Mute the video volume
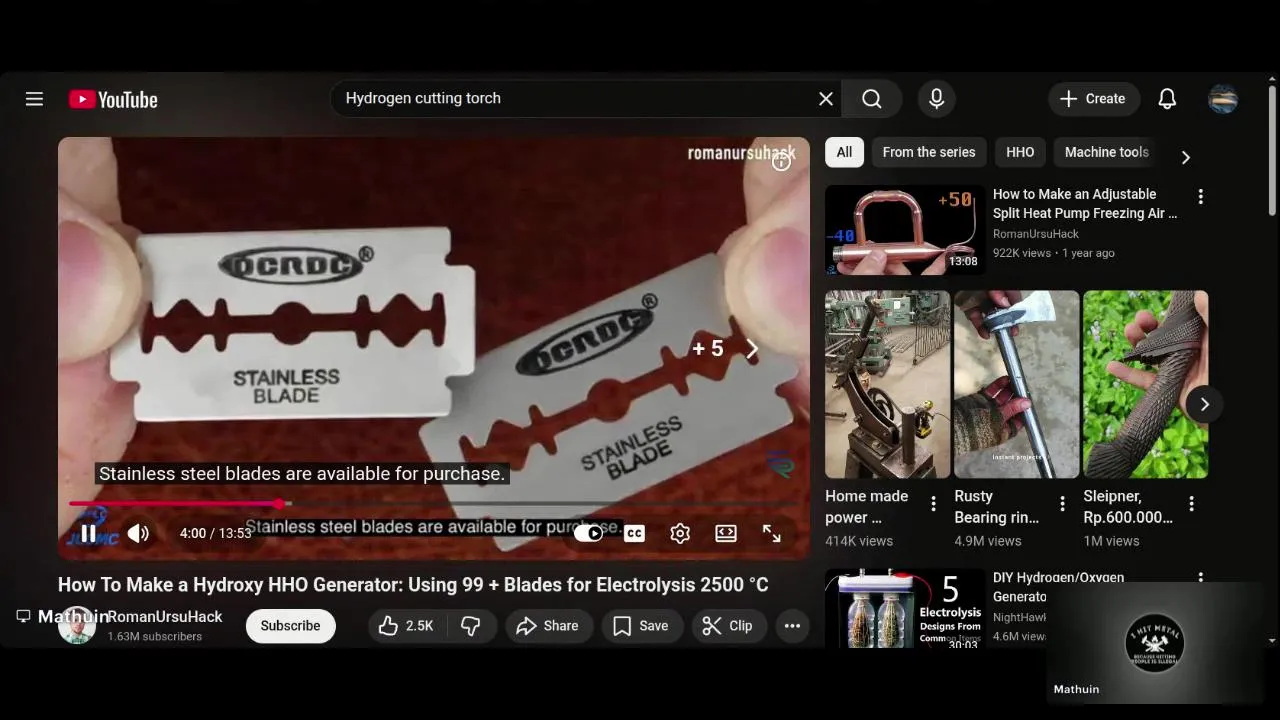Viewport: 1280px width, 720px height. pyautogui.click(x=138, y=534)
